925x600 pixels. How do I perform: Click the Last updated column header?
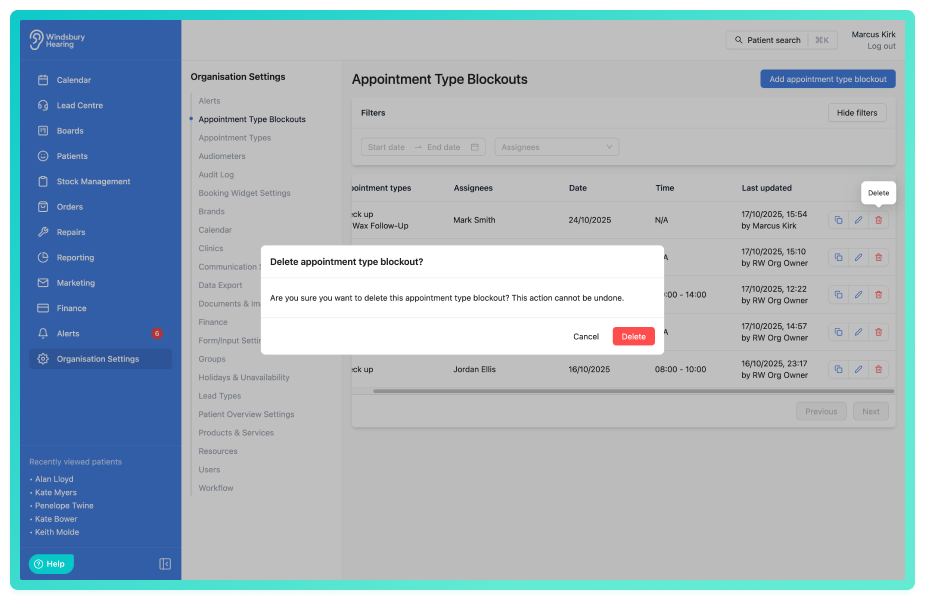click(766, 188)
